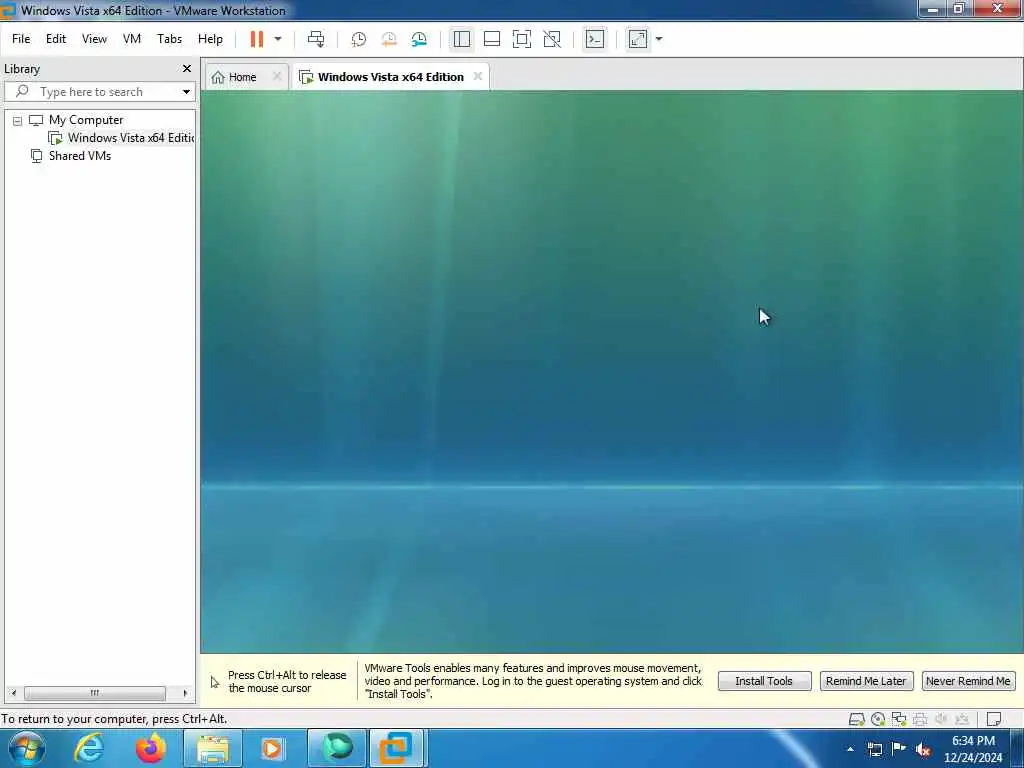This screenshot has width=1024, height=768.
Task: Open the Library search filter dropdown arrow
Action: (187, 91)
